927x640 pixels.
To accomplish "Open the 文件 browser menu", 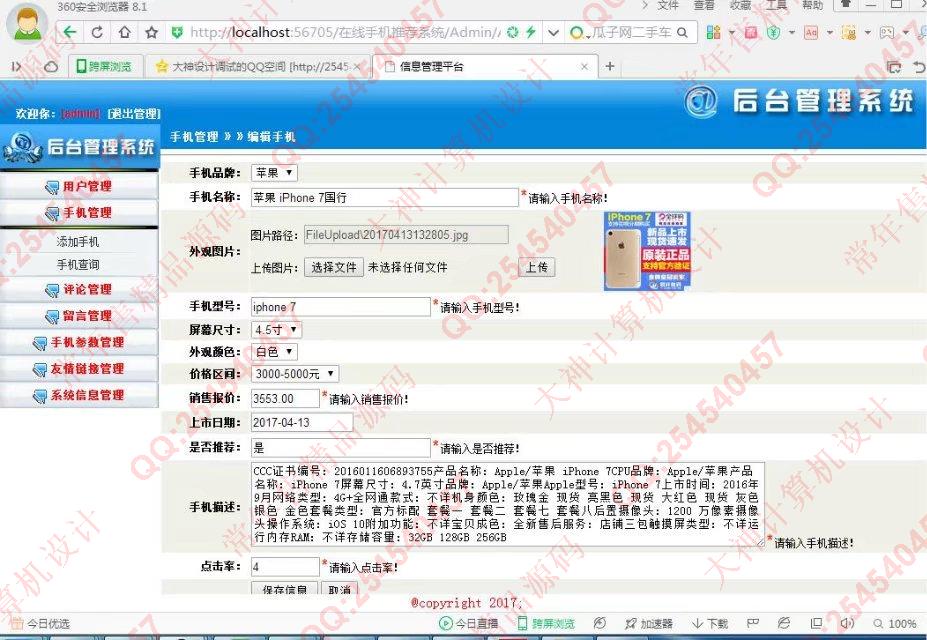I will 668,5.
